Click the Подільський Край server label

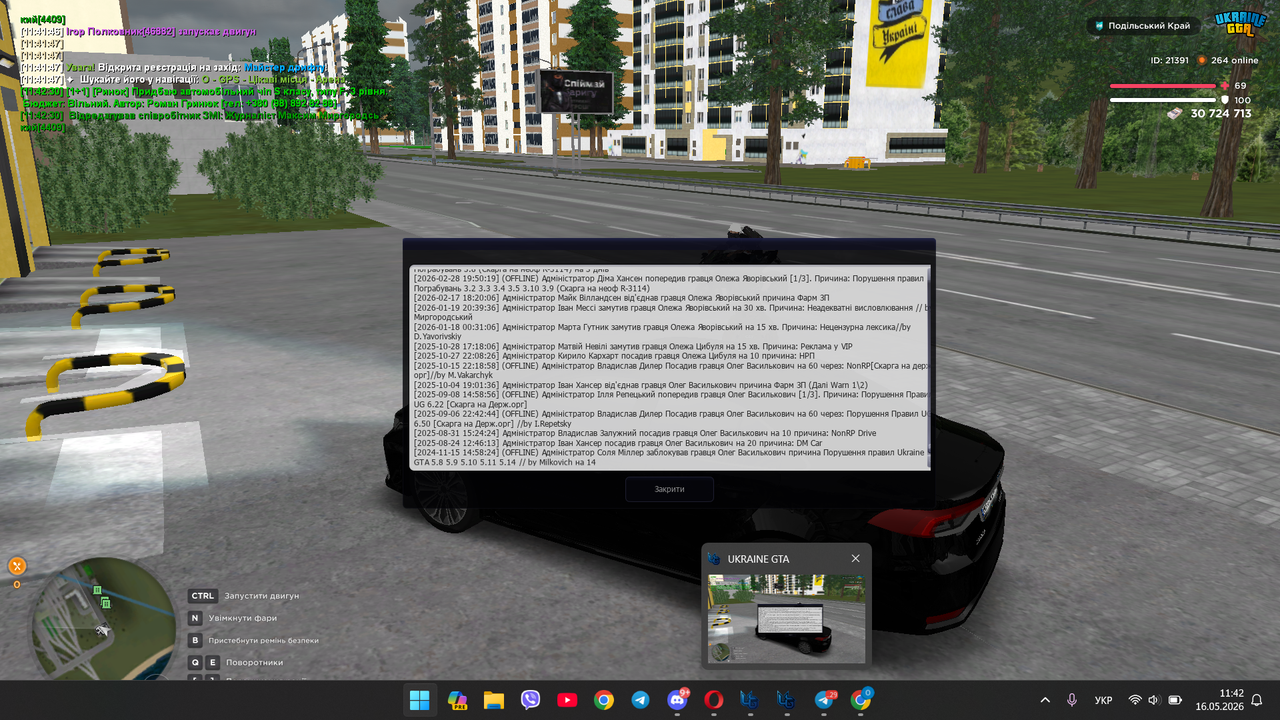tap(1142, 25)
